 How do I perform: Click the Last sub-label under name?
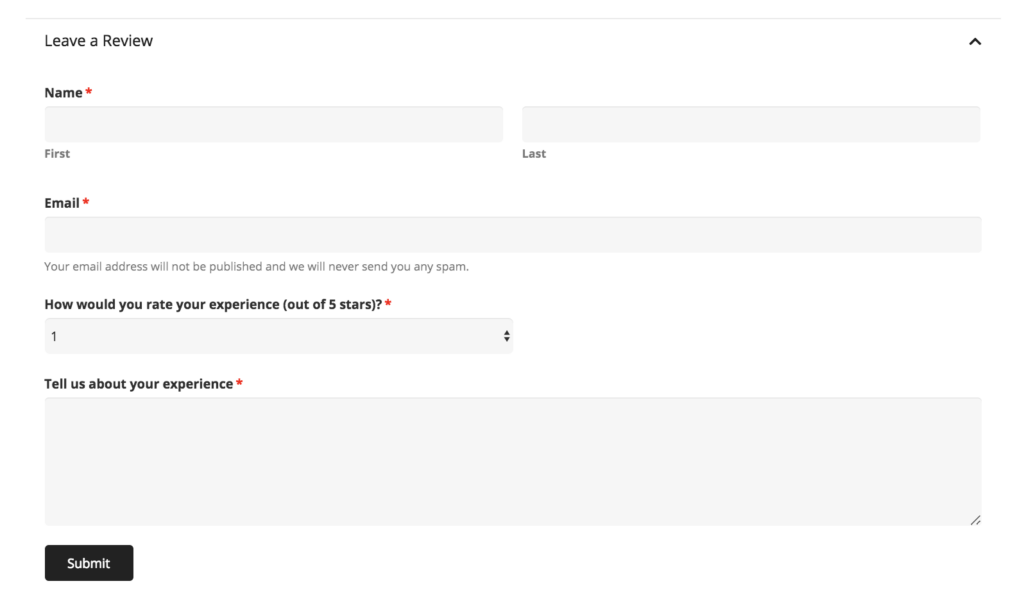(x=534, y=154)
